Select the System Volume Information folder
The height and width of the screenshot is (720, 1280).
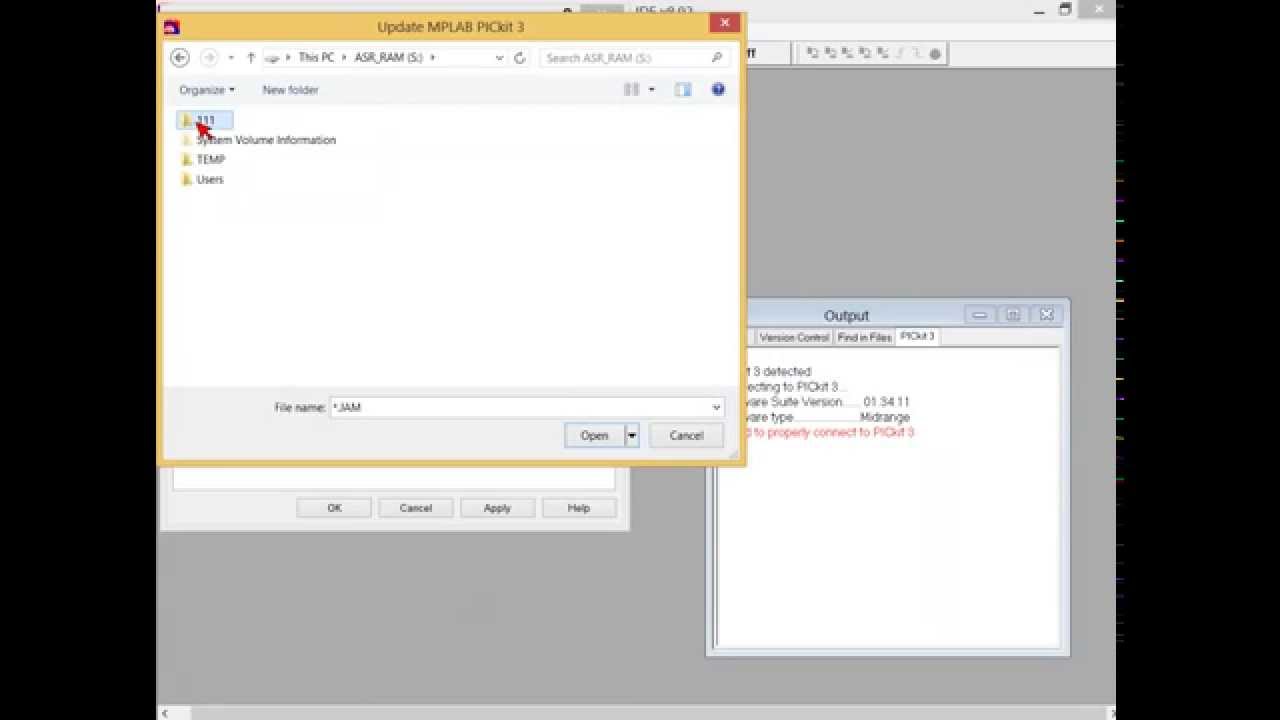(x=258, y=140)
